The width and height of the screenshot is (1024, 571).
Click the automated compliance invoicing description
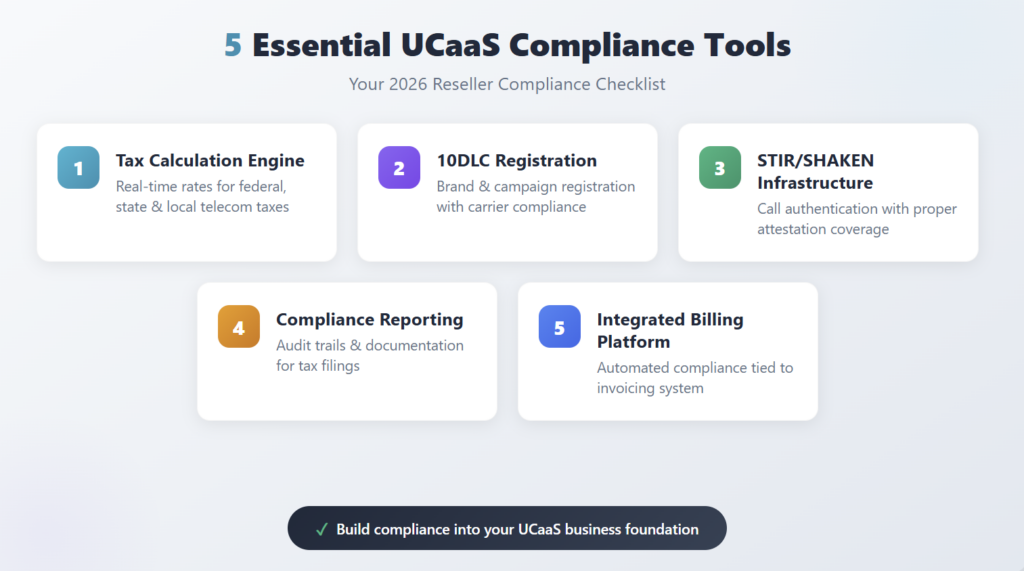point(695,377)
